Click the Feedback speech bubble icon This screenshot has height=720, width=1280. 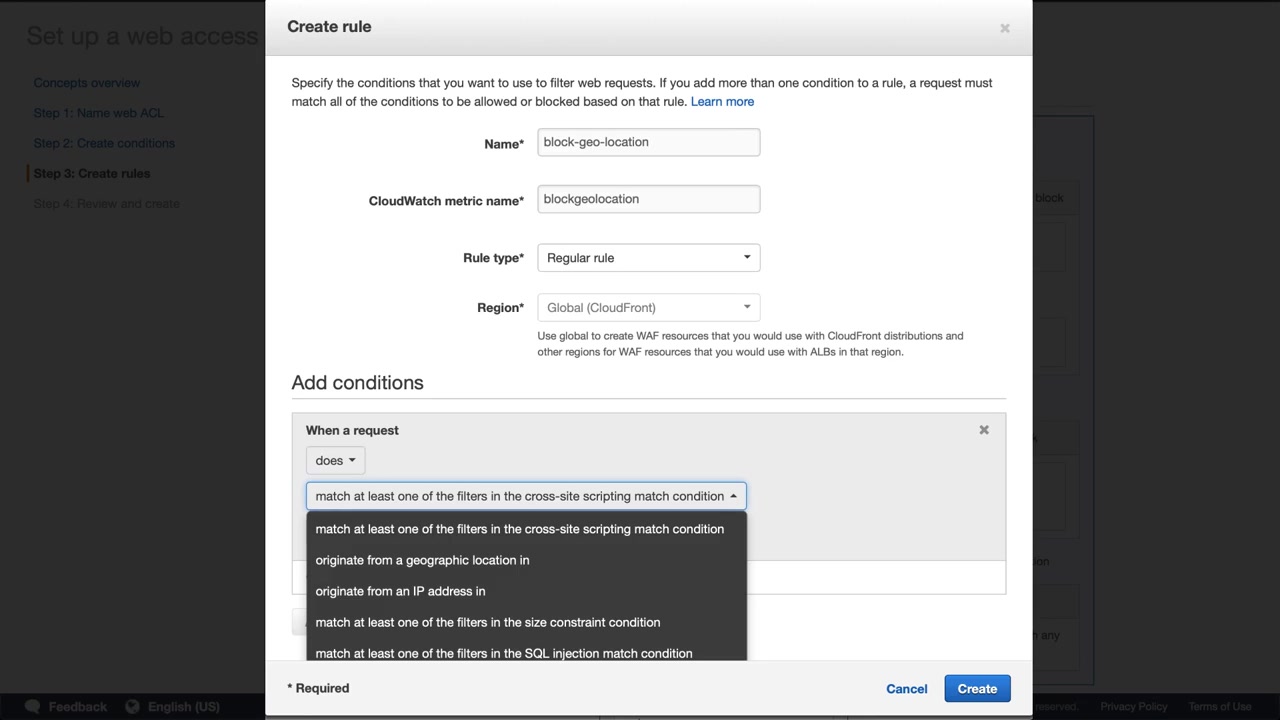[32, 707]
